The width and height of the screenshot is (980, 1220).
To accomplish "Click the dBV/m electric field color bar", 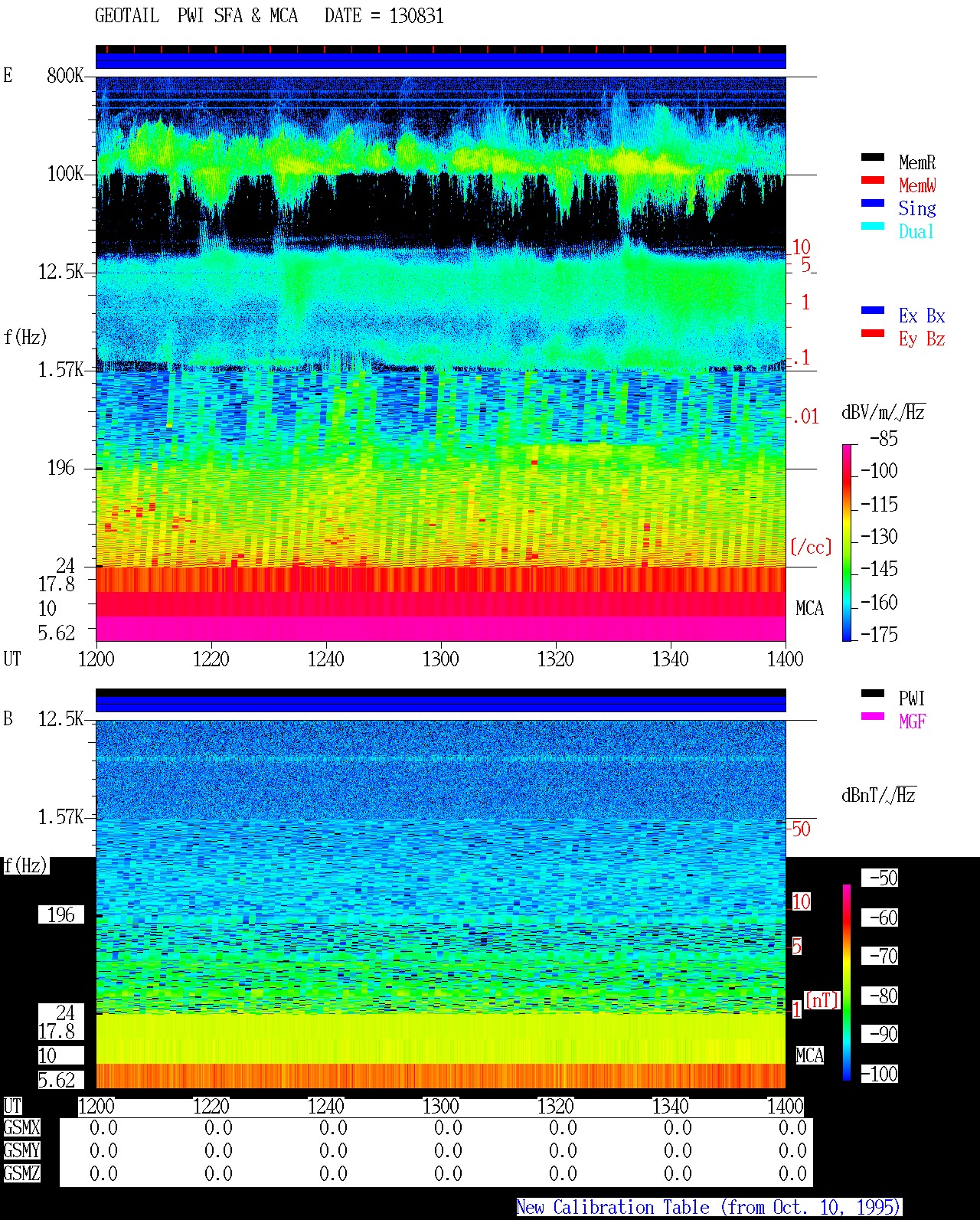I will tap(846, 542).
